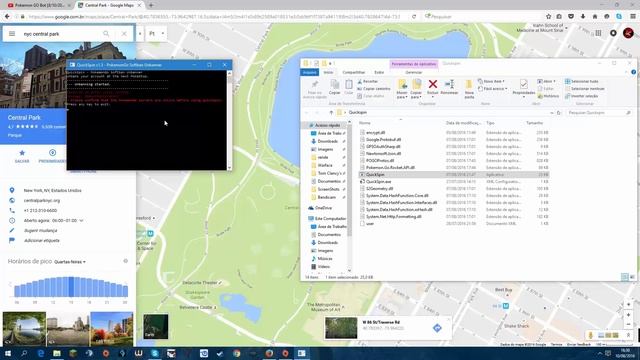Open the Exibir ribbon tab
Viewport: 640px width, 360px height.
click(379, 72)
